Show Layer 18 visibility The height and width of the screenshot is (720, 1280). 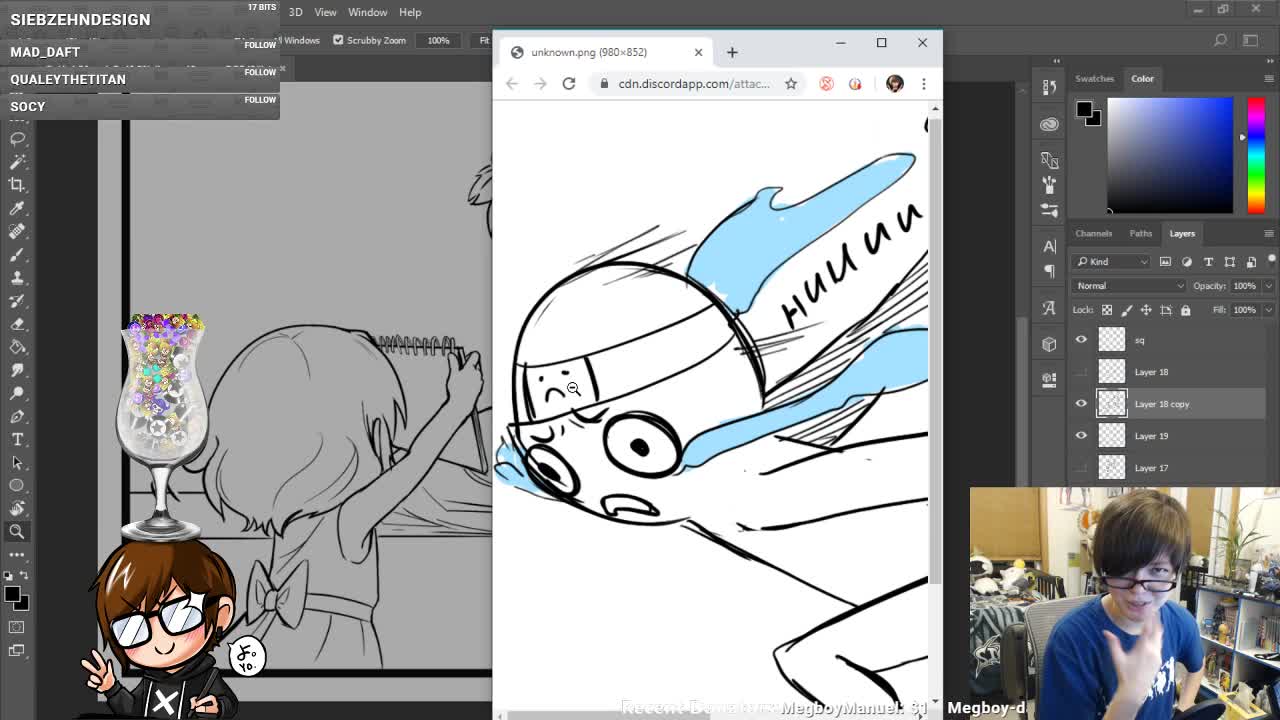(1081, 372)
